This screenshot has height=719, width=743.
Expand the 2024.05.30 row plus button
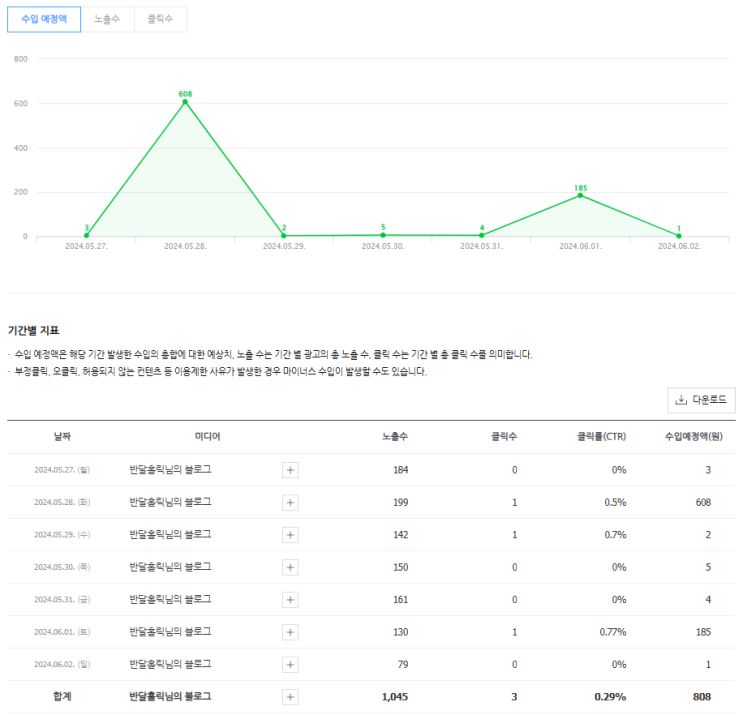pos(290,567)
